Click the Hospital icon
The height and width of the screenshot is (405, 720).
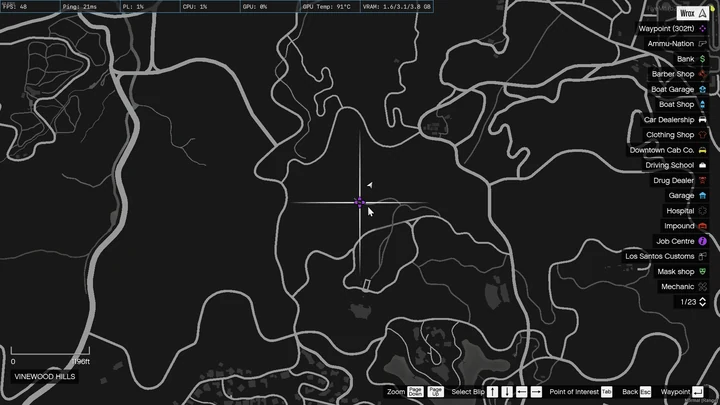pyautogui.click(x=703, y=211)
